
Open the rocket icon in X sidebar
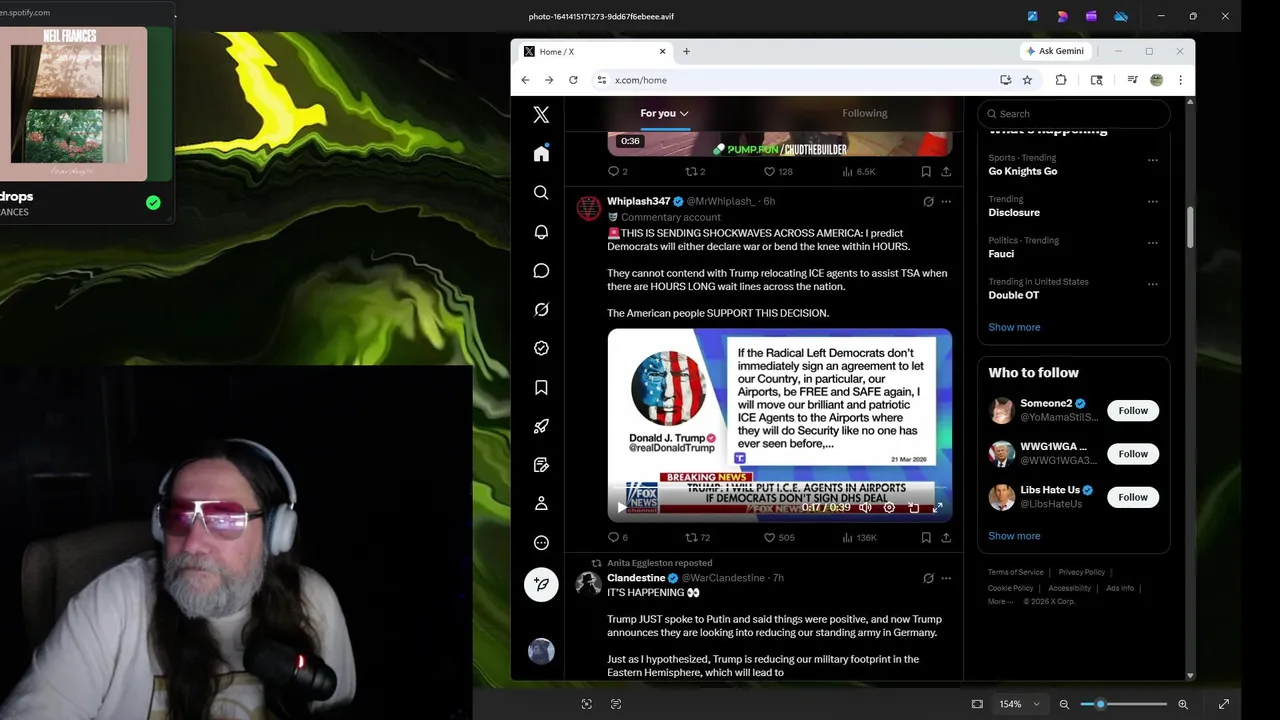541,426
